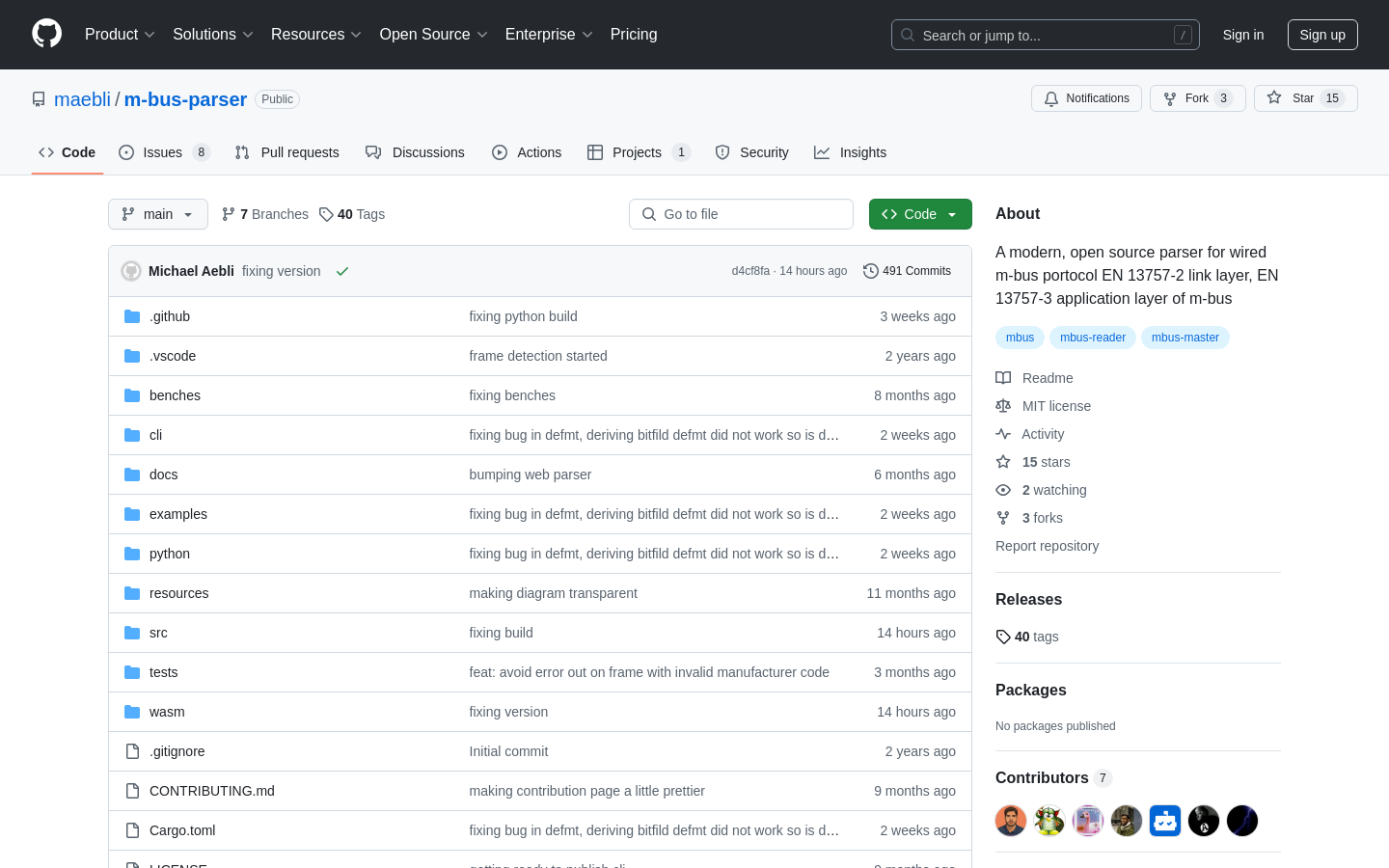Open the docs folder icon
1389x868 pixels.
coord(132,475)
